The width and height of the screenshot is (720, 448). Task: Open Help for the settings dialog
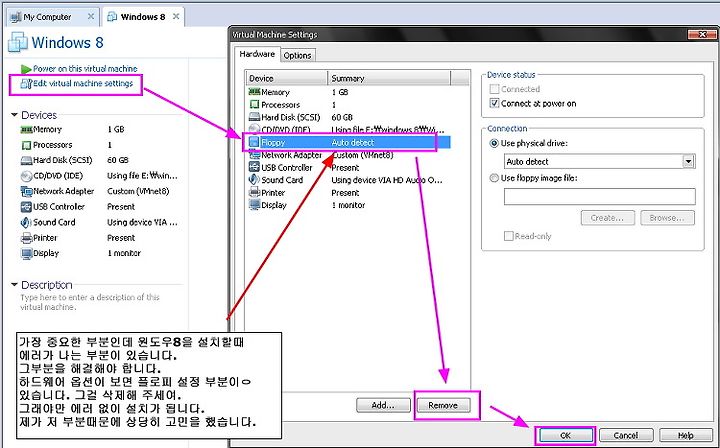[686, 435]
